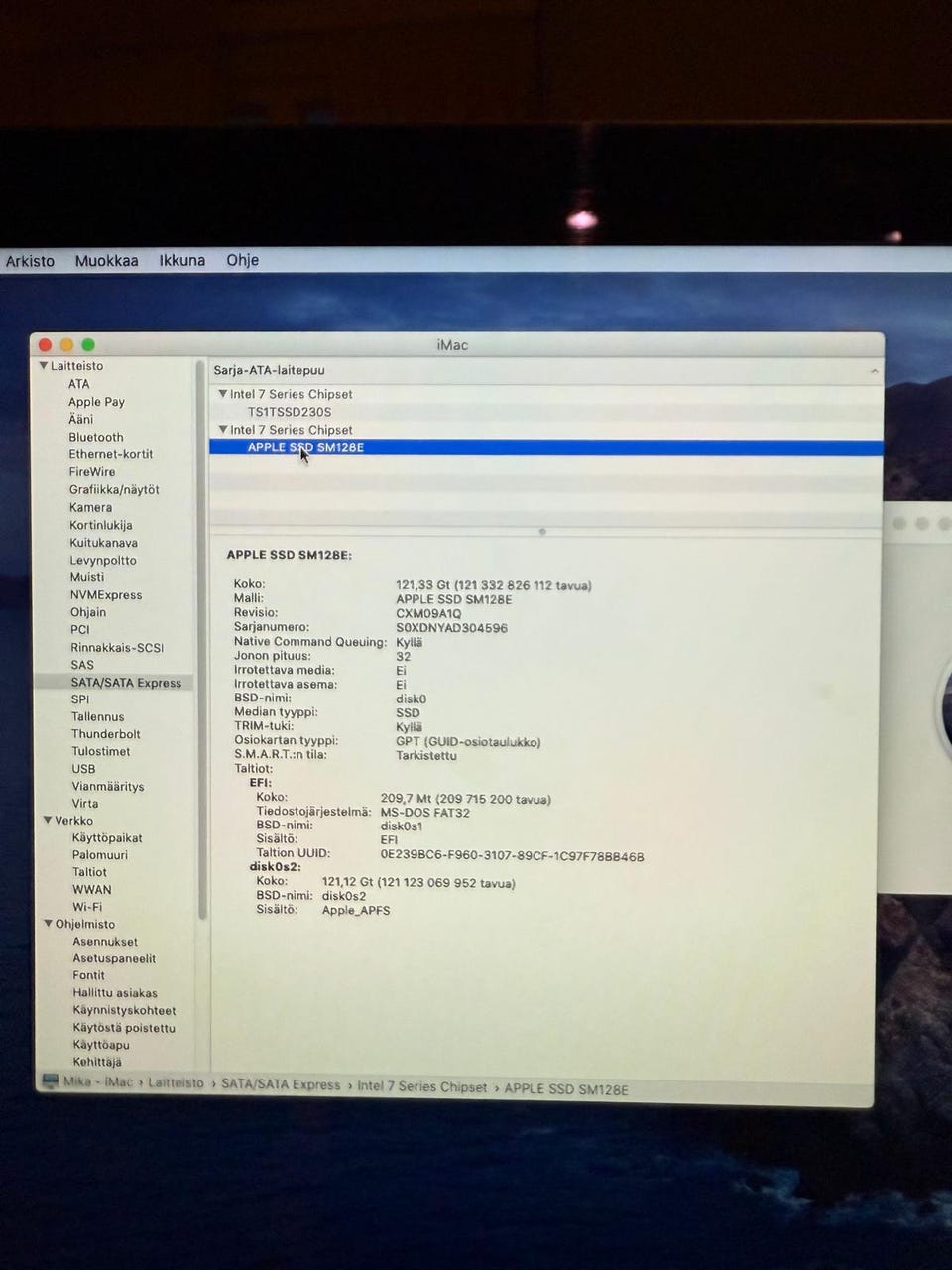The image size is (952, 1270).
Task: Select Kamera in the sidebar
Action: (90, 507)
